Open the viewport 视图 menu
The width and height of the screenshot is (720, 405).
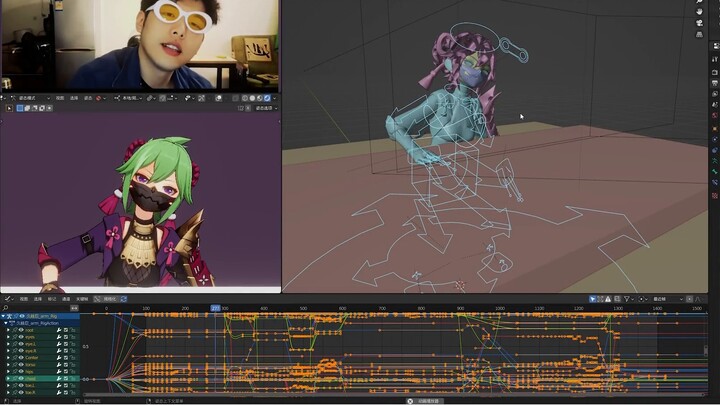60,98
